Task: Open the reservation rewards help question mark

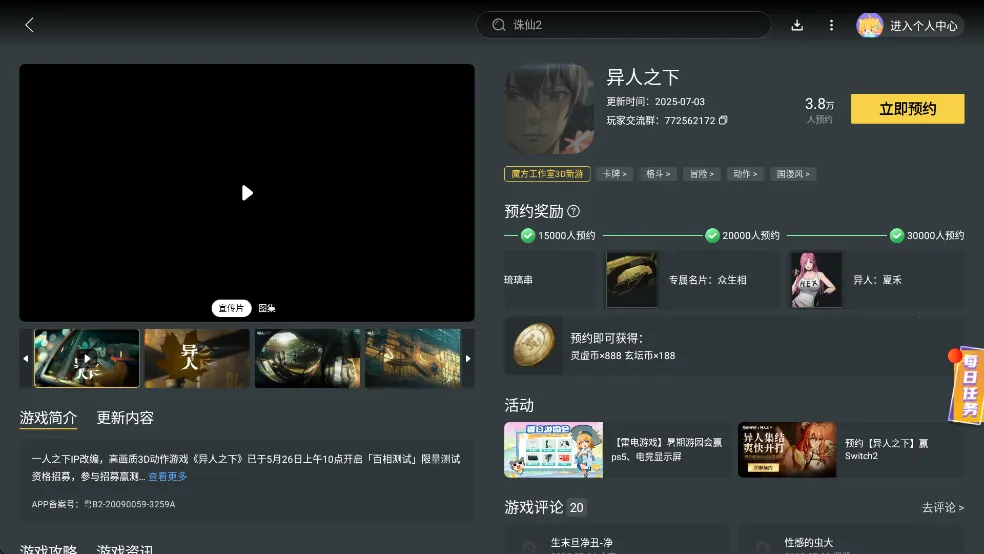Action: [x=573, y=211]
